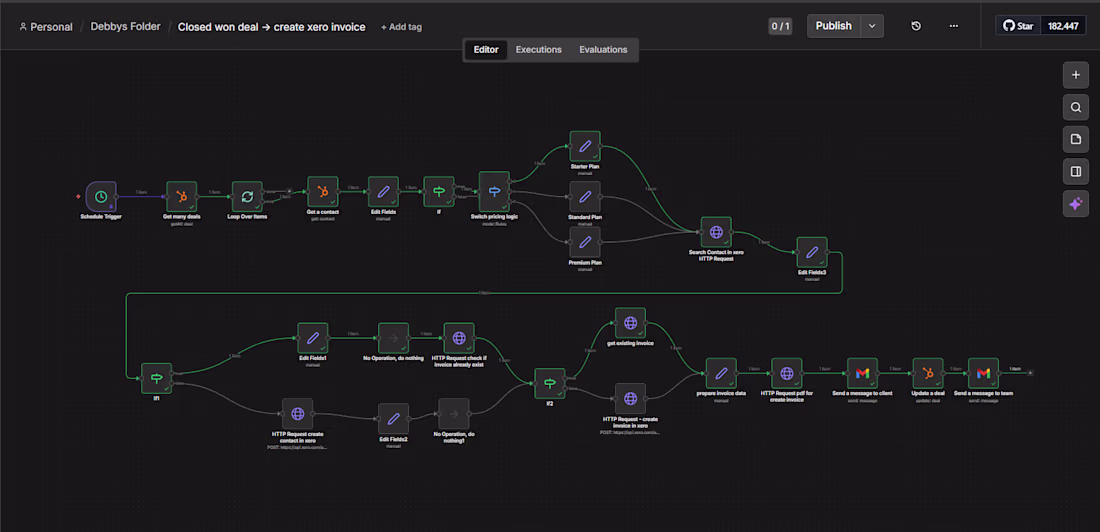Select the Schedule Trigger node
This screenshot has width=1100, height=532.
coord(101,197)
